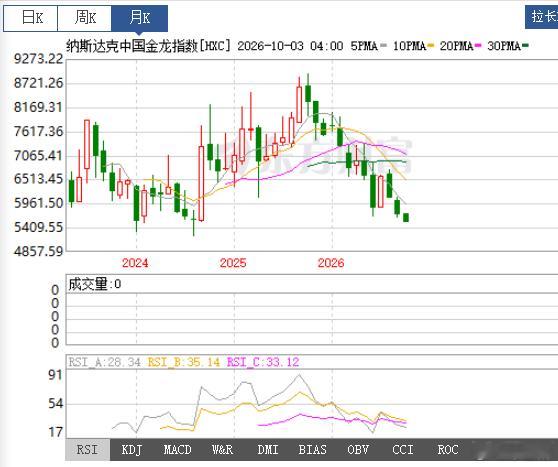Open the MACD indicator tab

point(177,450)
